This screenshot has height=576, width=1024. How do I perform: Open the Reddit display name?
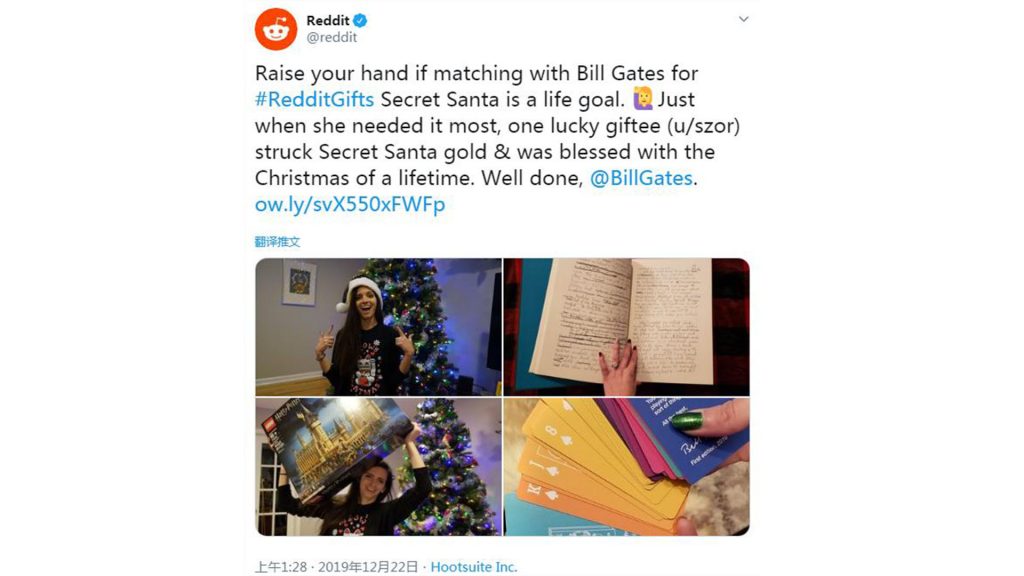click(x=328, y=21)
